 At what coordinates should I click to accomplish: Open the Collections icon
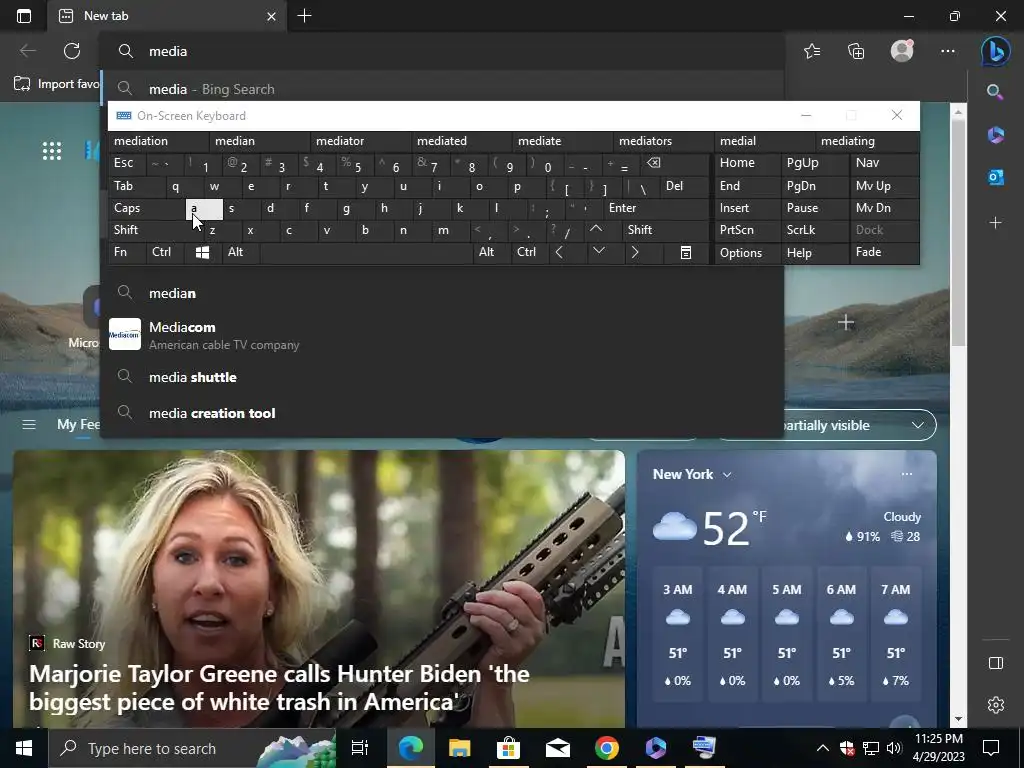coord(856,51)
